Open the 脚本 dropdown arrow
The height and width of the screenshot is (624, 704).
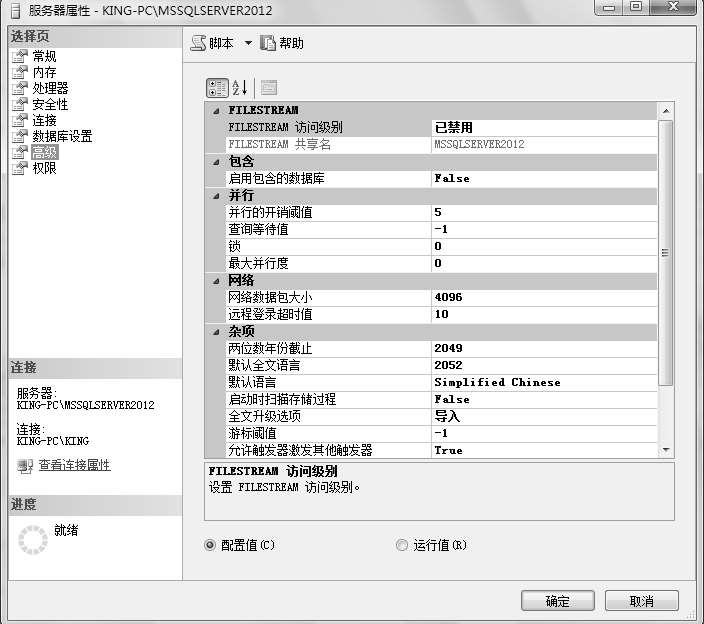tap(248, 43)
